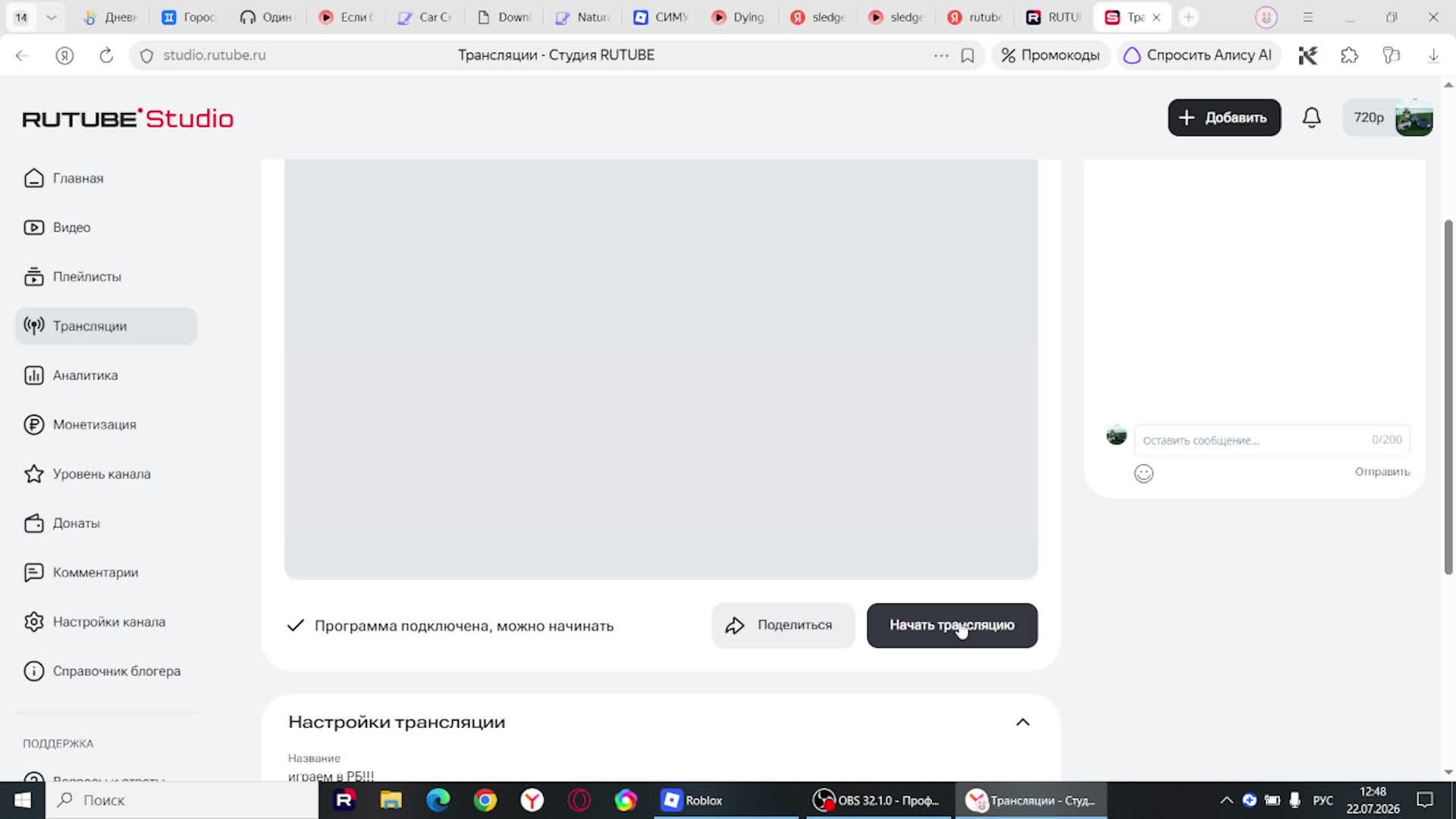Click the chat message input field
Viewport: 1456px width, 819px height.
tap(1272, 440)
